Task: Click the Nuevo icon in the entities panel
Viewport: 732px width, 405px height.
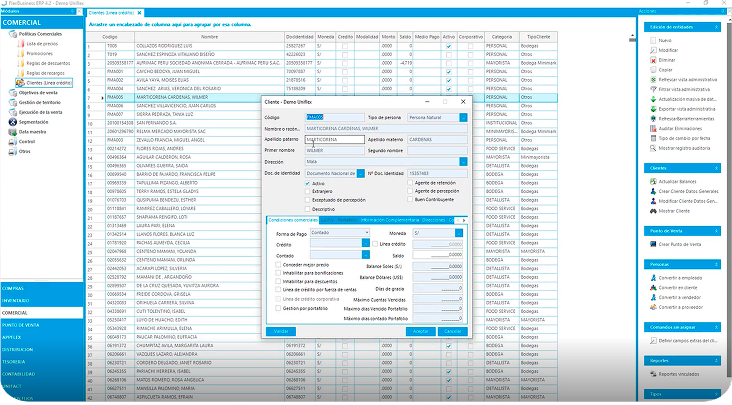Action: 651,38
